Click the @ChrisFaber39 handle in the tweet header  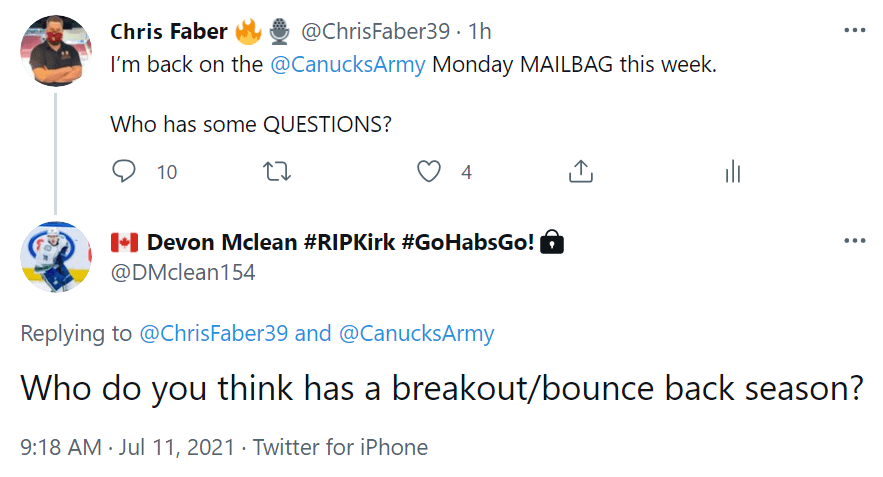(x=375, y=32)
